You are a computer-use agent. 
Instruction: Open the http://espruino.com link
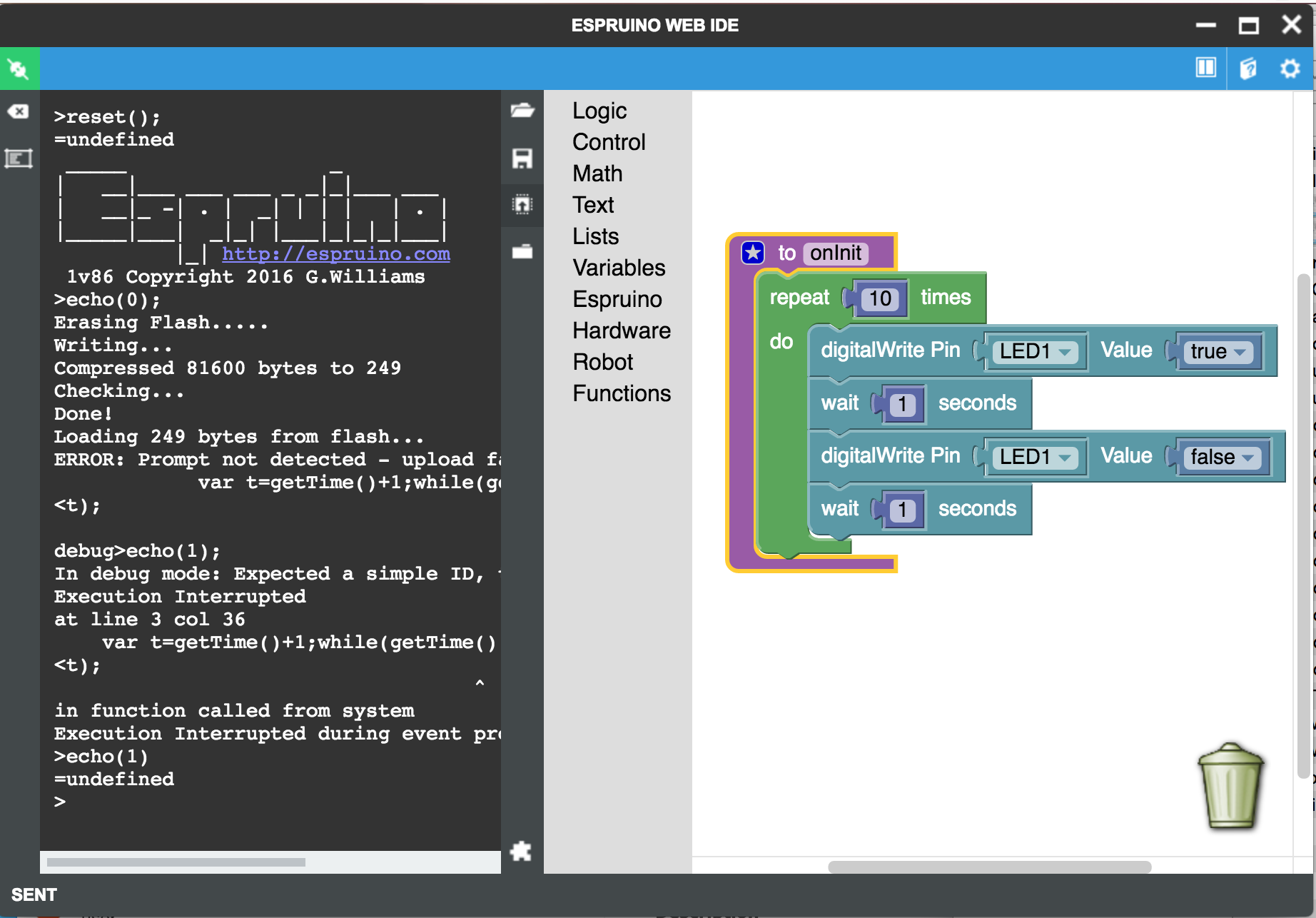pyautogui.click(x=336, y=253)
